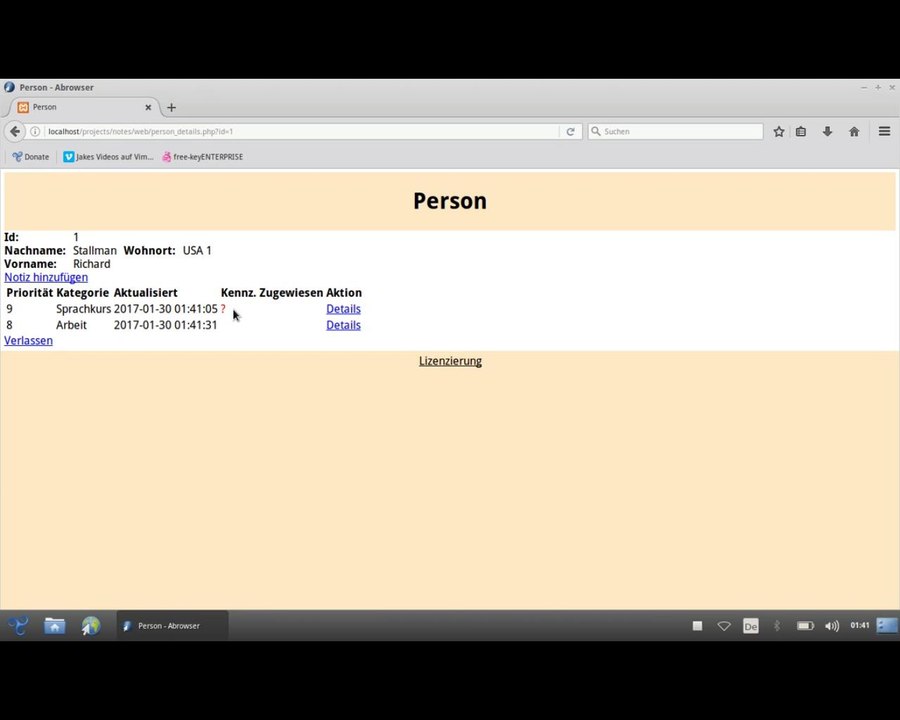Screen dimensions: 900x720
Task: Open the system start menu icon
Action: pyautogui.click(x=18, y=625)
